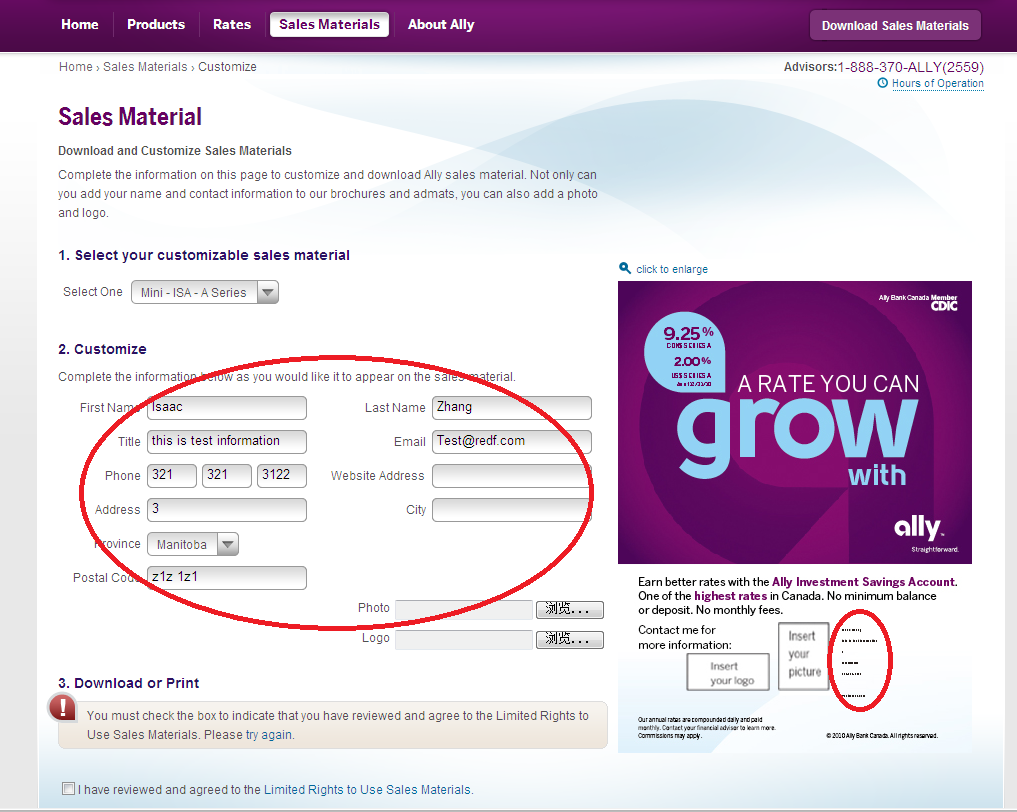The height and width of the screenshot is (812, 1017).
Task: Click the Customize breadcrumb text
Action: point(227,67)
